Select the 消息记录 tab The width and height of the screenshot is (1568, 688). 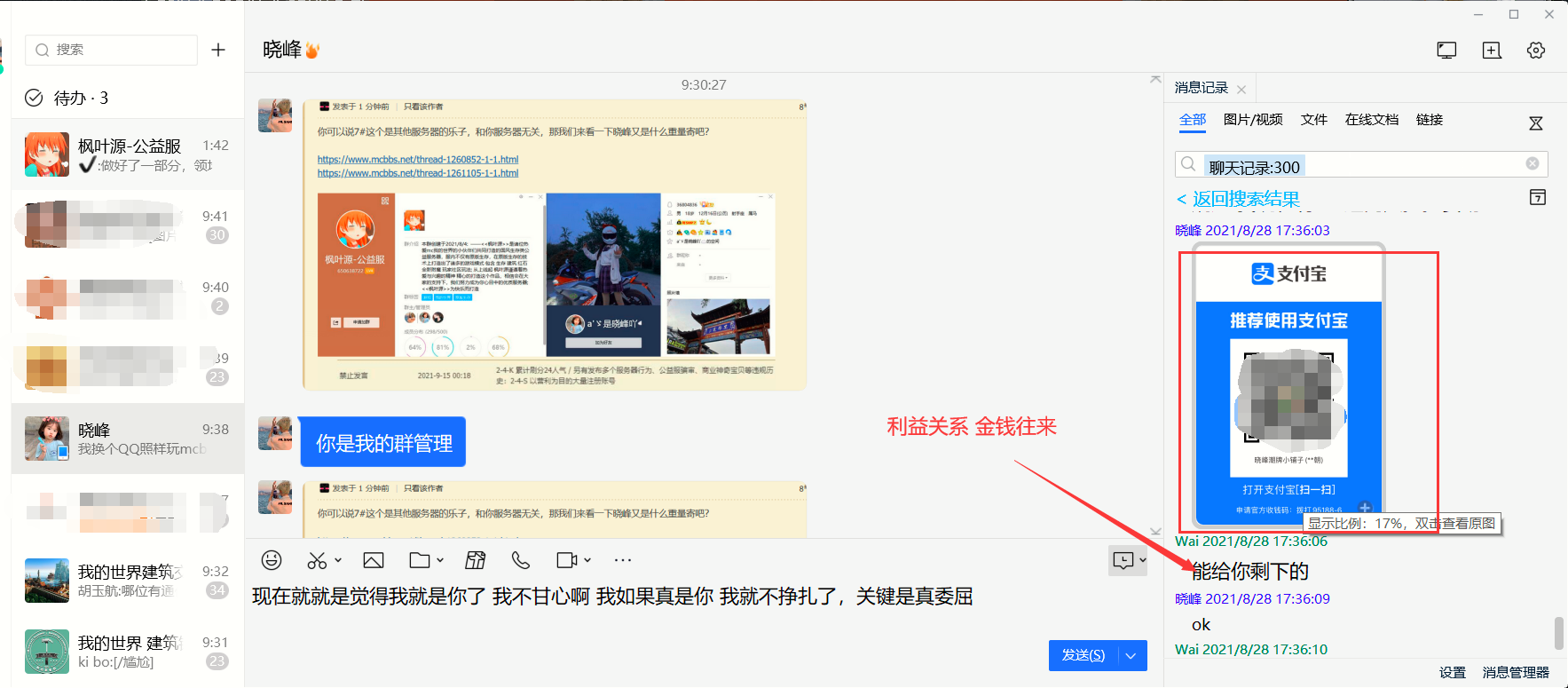pos(1202,88)
